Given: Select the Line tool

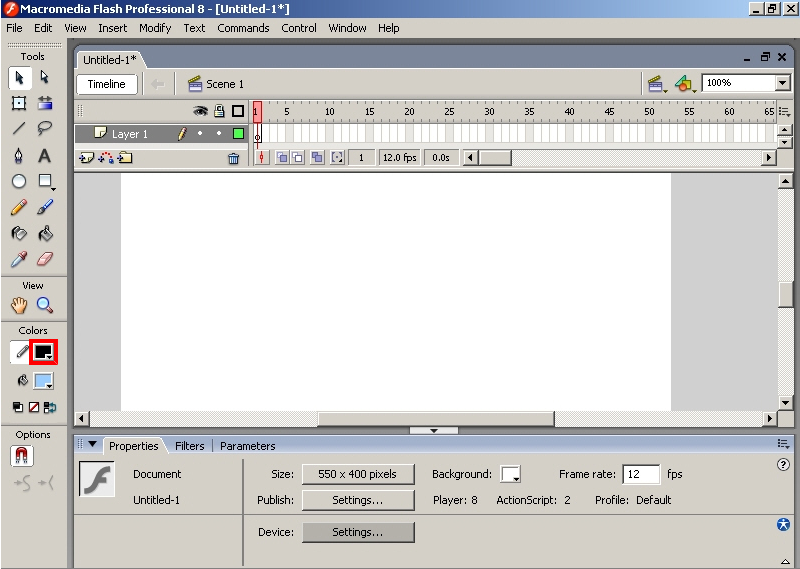Looking at the screenshot, I should click(19, 128).
